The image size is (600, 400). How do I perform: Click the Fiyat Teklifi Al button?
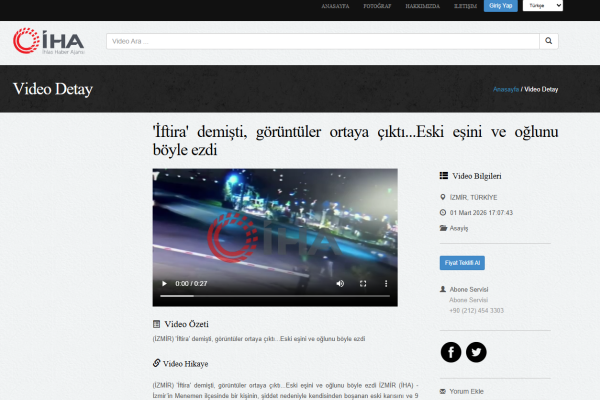(x=462, y=263)
